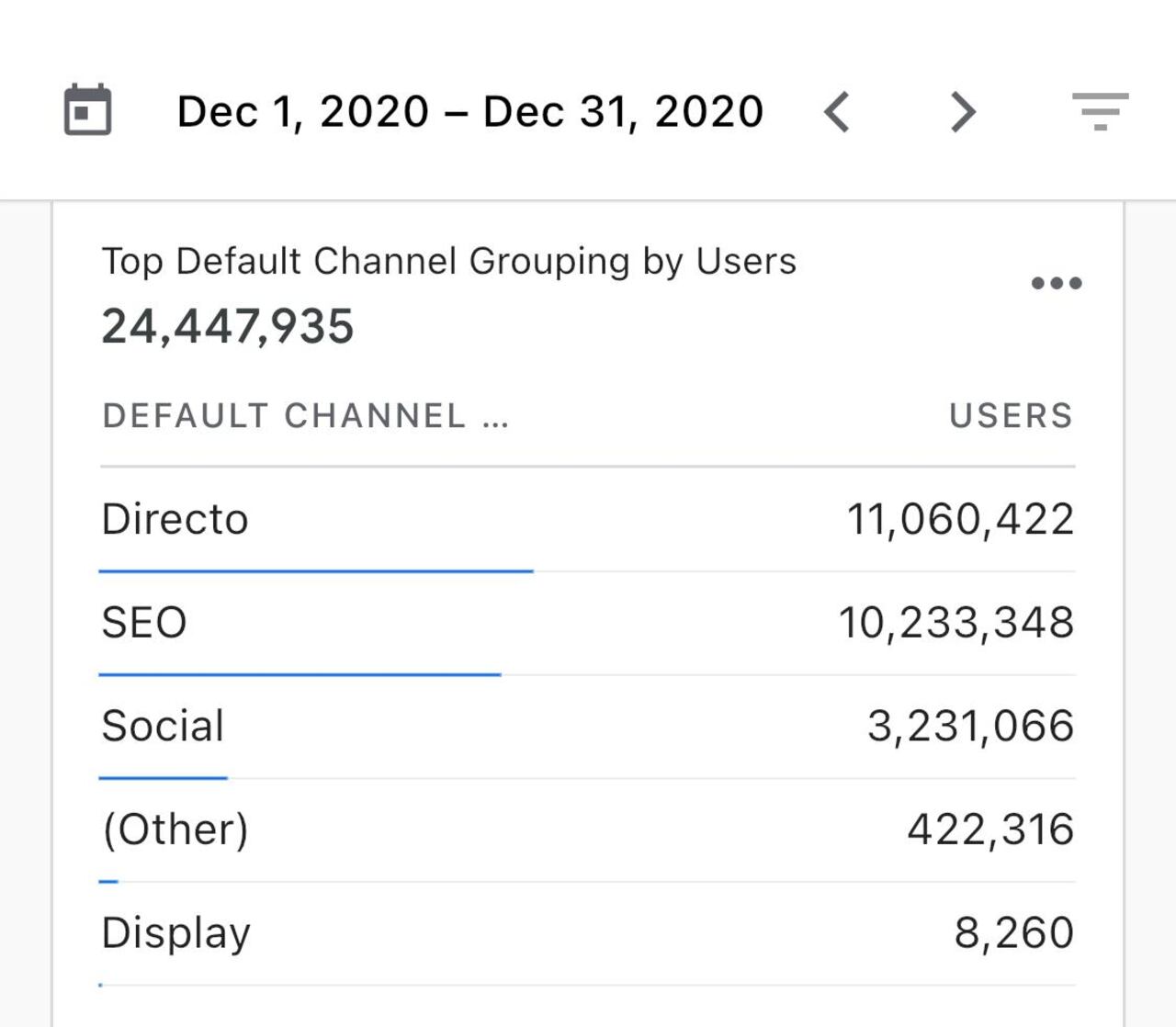This screenshot has width=1176, height=1027.
Task: Click the Top Default Channel Grouping title
Action: 449,261
